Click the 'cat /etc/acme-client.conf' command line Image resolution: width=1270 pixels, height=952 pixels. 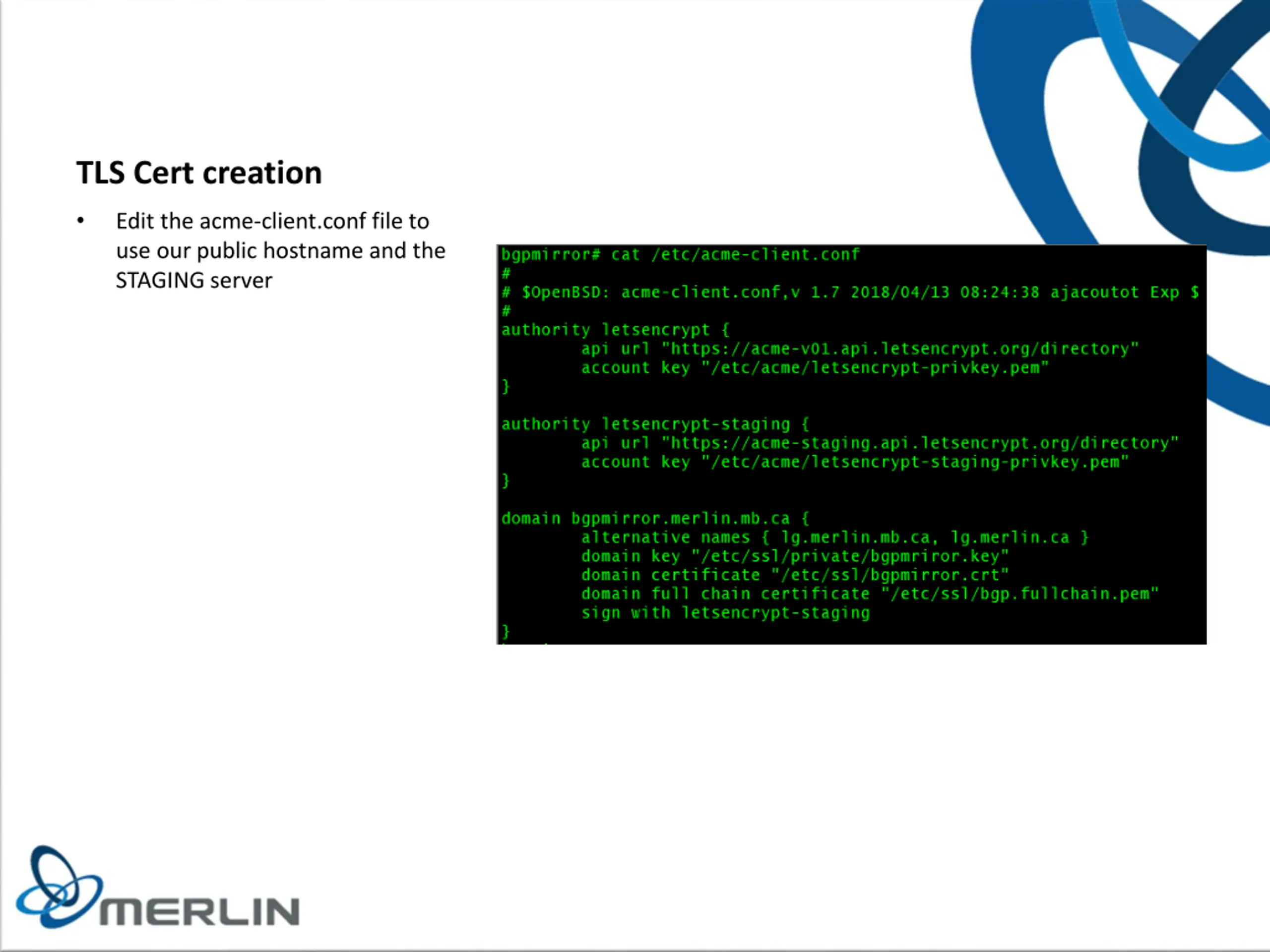pyautogui.click(x=680, y=254)
